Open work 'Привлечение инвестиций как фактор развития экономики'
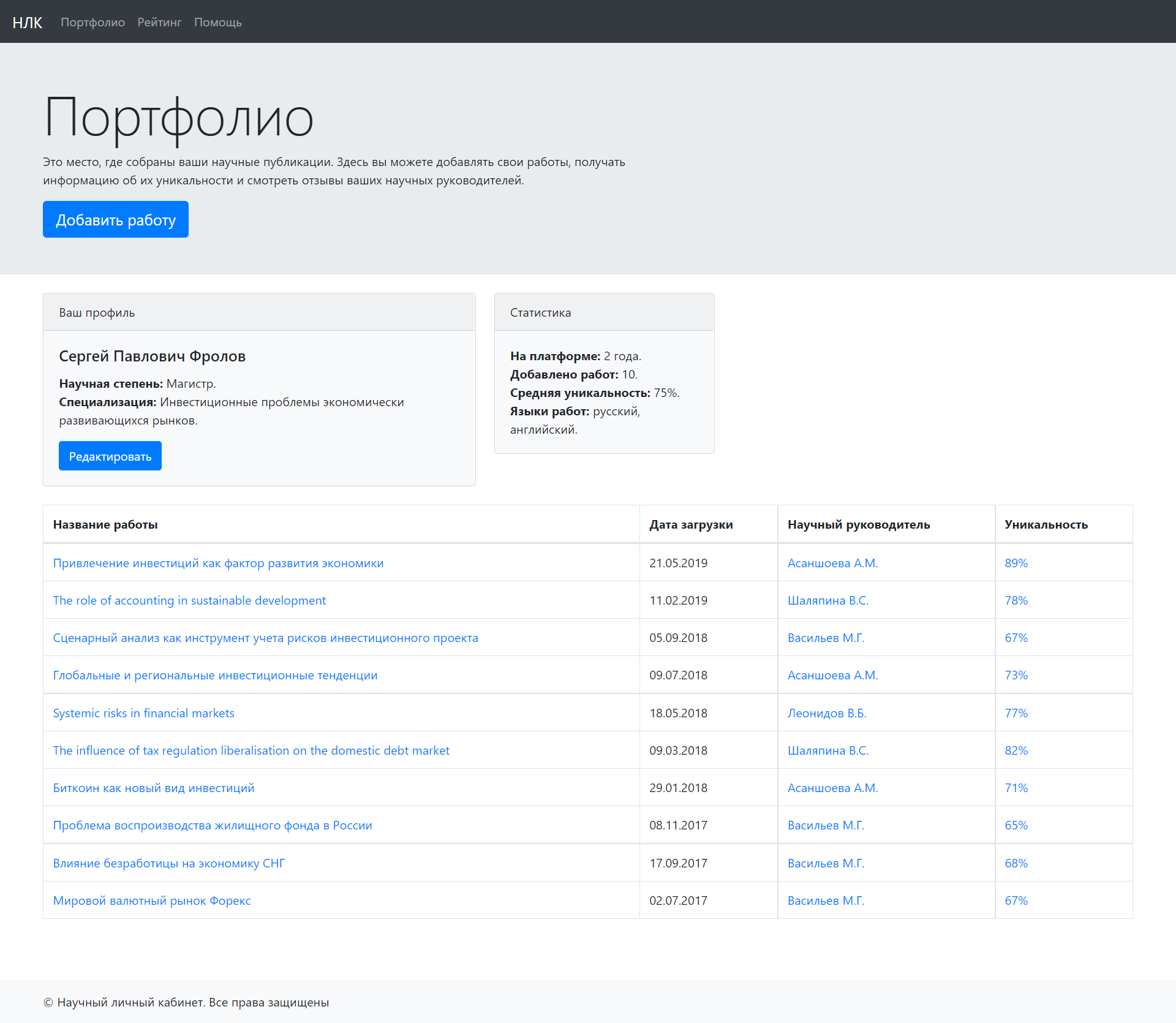 218,563
